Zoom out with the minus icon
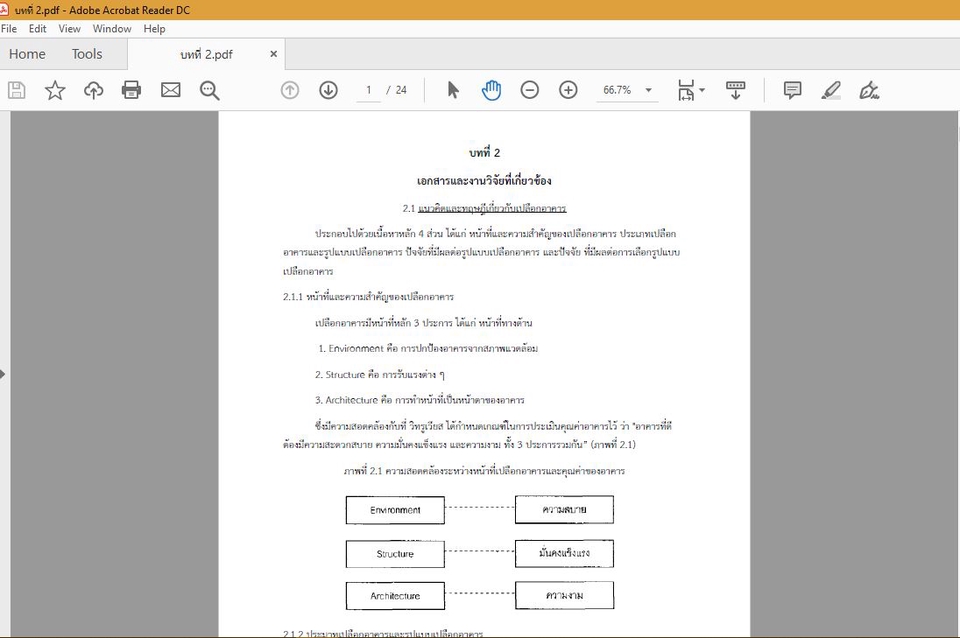Image resolution: width=960 pixels, height=638 pixels. pyautogui.click(x=530, y=90)
